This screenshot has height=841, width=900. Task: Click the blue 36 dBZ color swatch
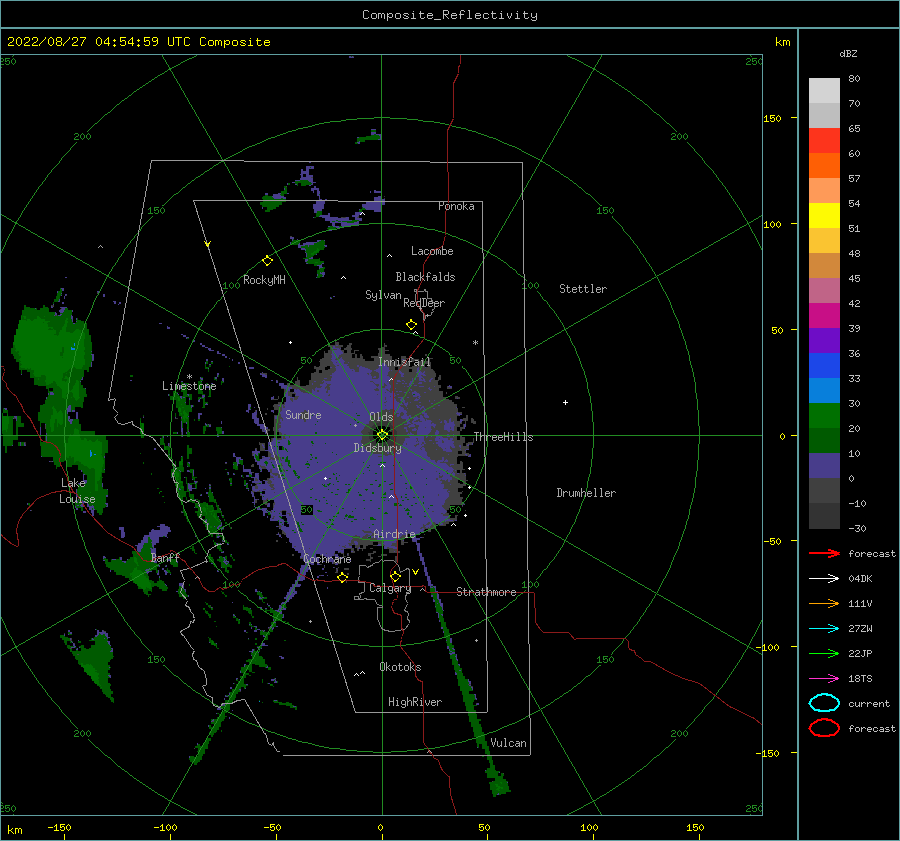point(824,366)
